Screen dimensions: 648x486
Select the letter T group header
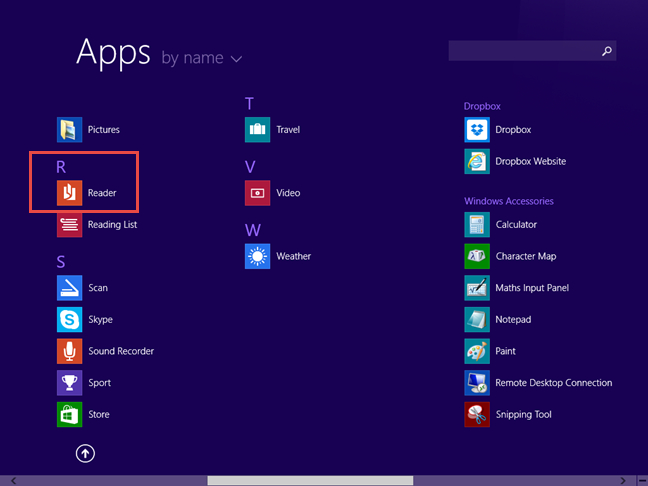pyautogui.click(x=249, y=104)
